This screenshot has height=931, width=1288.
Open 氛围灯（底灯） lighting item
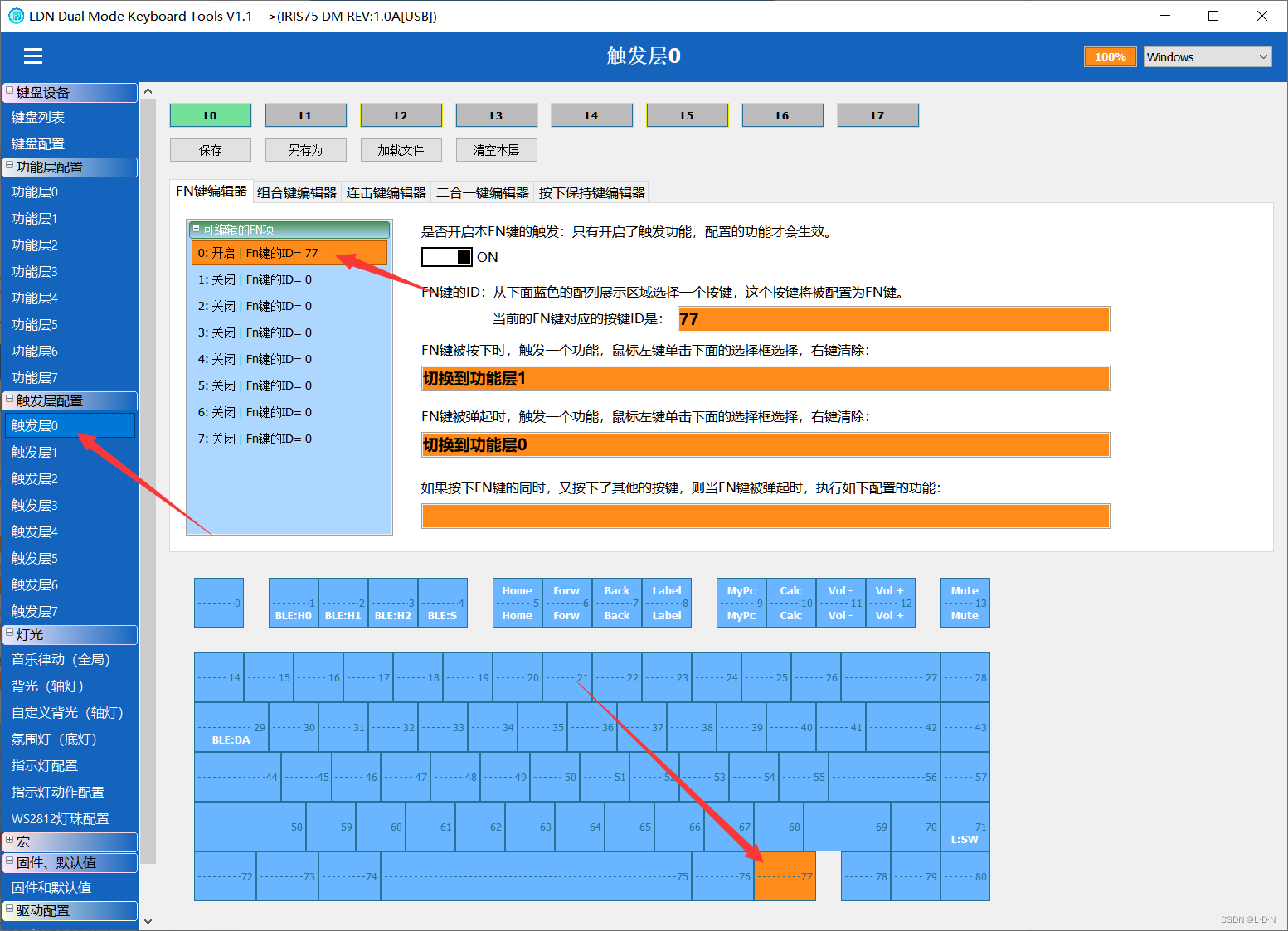[x=70, y=739]
